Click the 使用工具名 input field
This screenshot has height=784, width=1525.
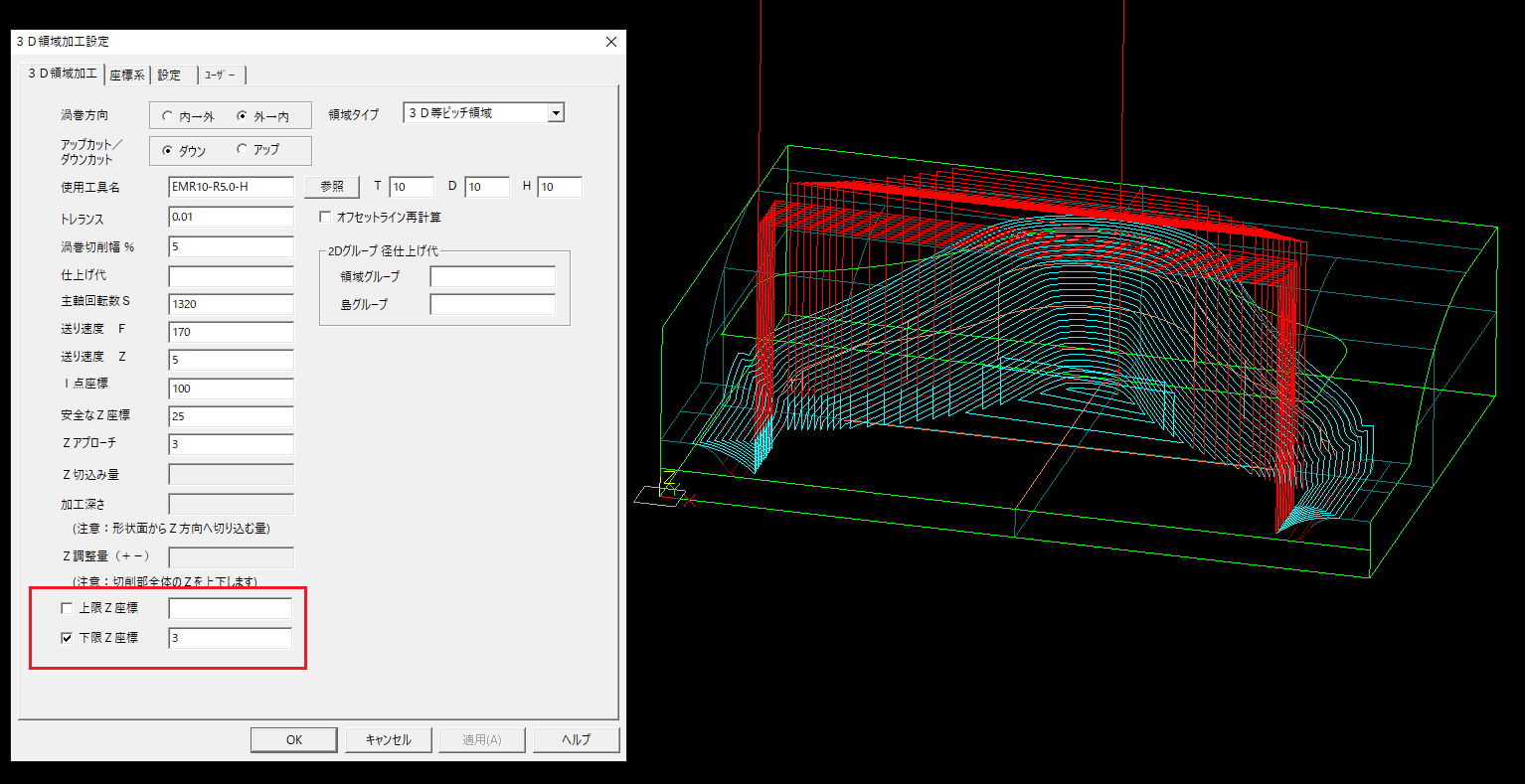tap(231, 187)
